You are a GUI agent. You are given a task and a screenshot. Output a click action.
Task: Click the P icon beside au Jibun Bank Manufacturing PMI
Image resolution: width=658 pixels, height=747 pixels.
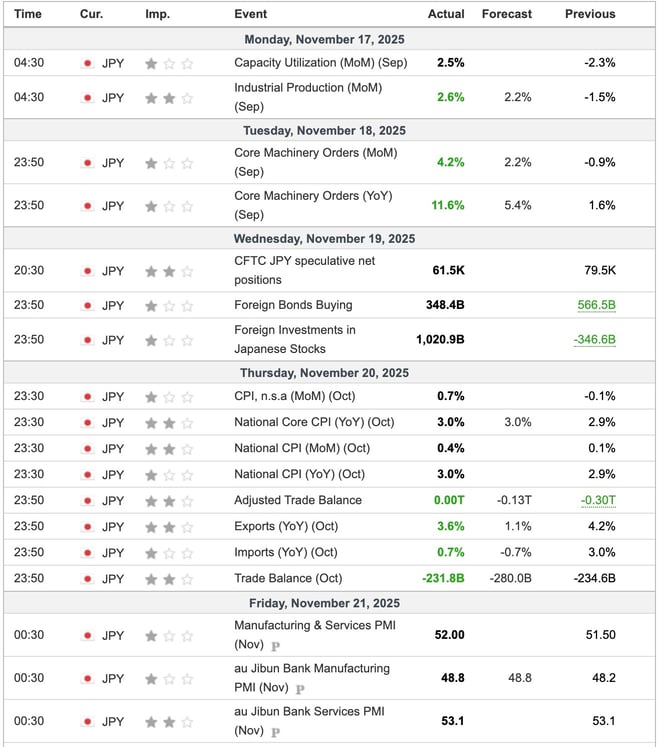[300, 689]
